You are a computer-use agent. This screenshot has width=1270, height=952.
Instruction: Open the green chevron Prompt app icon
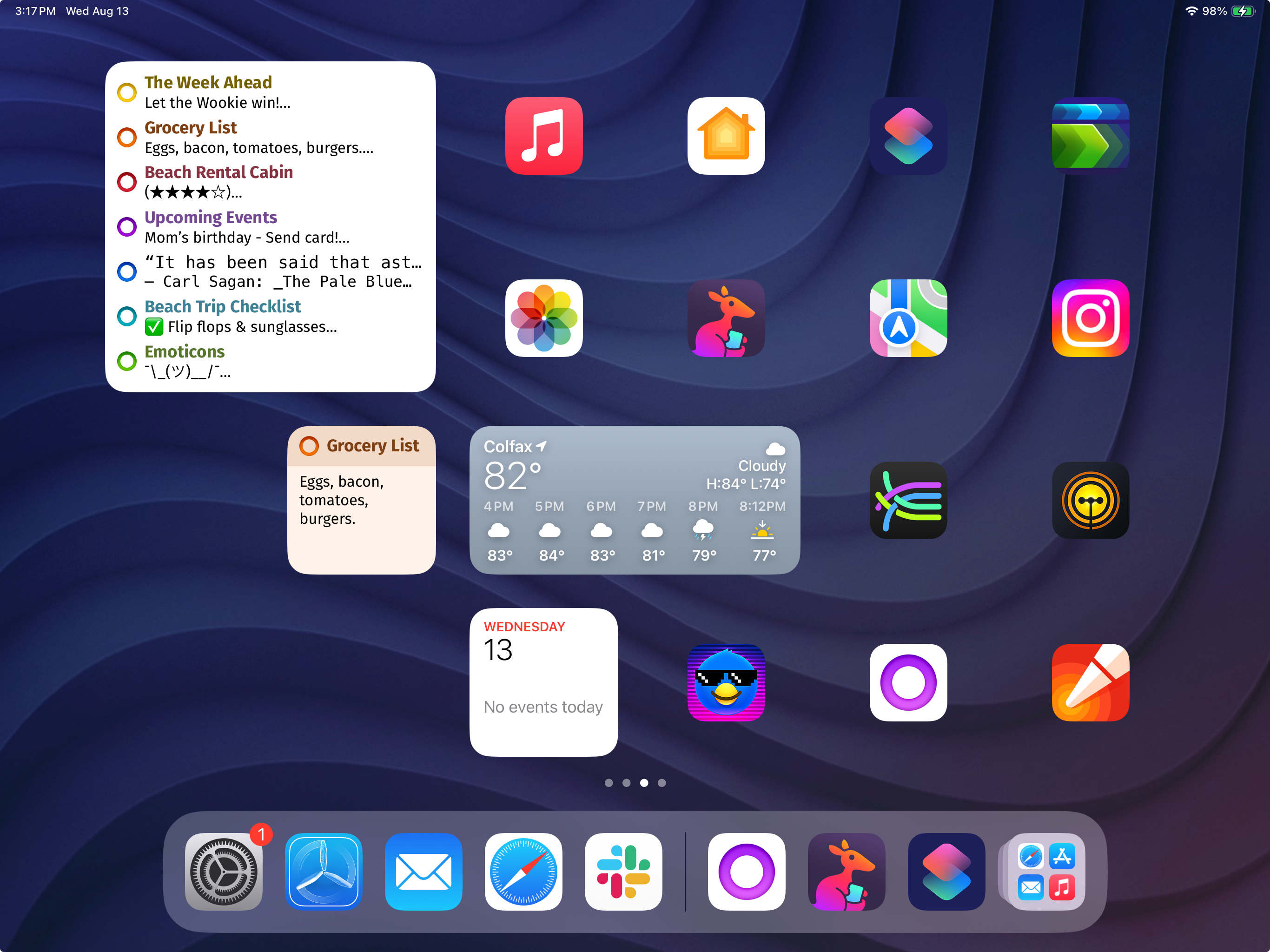click(x=1090, y=136)
